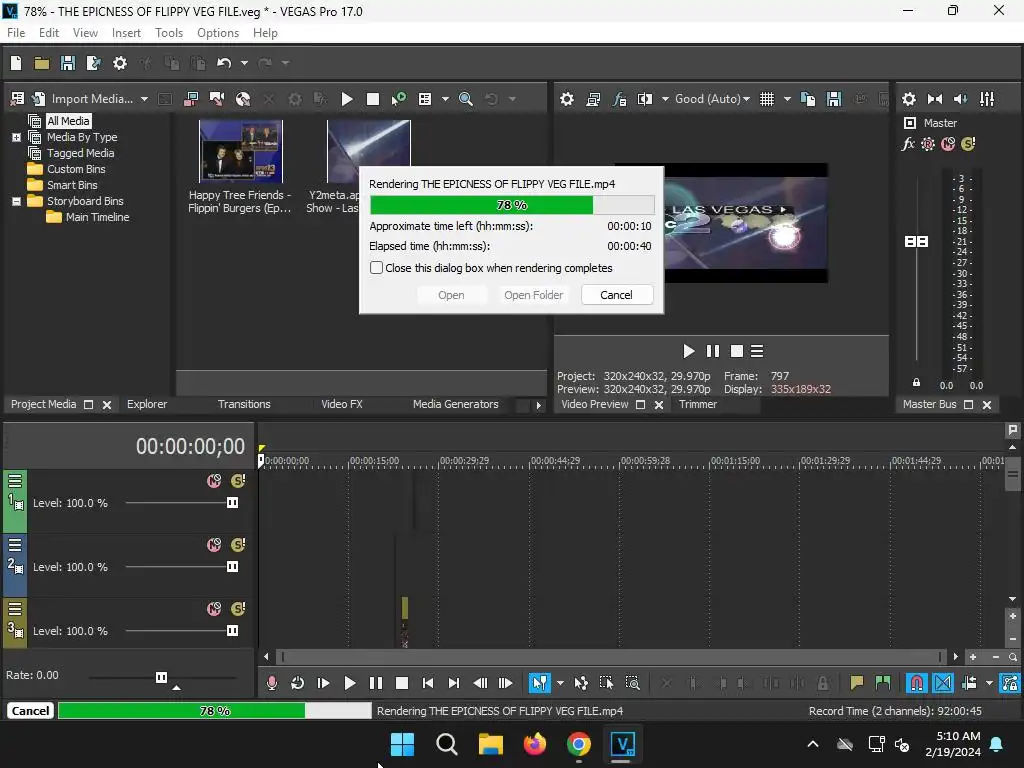Mute track 3 in track header

(214, 609)
